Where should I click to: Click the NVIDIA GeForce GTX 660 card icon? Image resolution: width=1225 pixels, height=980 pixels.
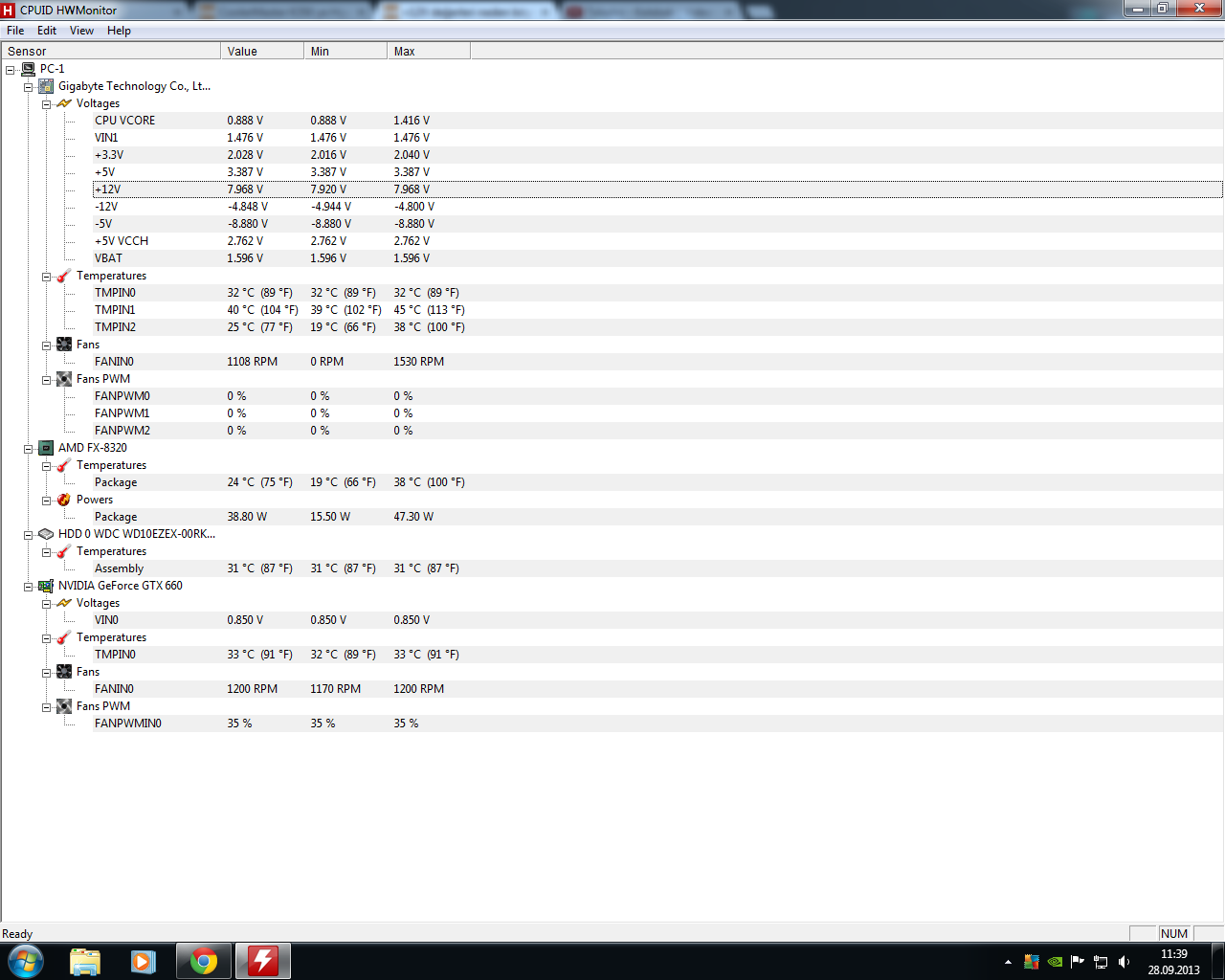[46, 586]
